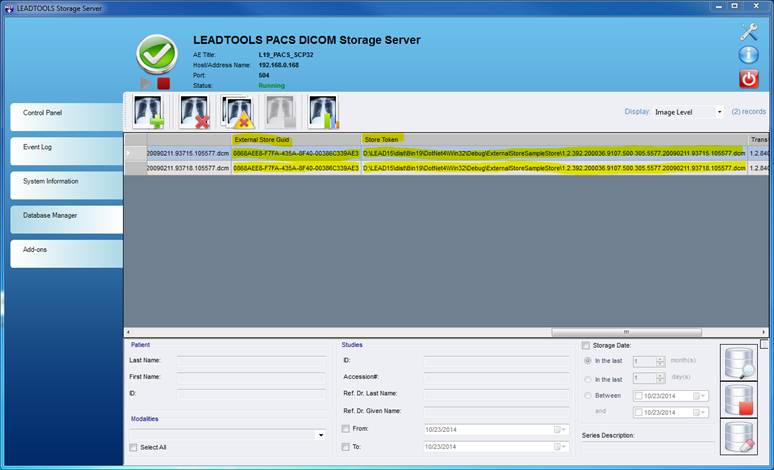
Task: Open the Between start date picker
Action: coord(699,396)
